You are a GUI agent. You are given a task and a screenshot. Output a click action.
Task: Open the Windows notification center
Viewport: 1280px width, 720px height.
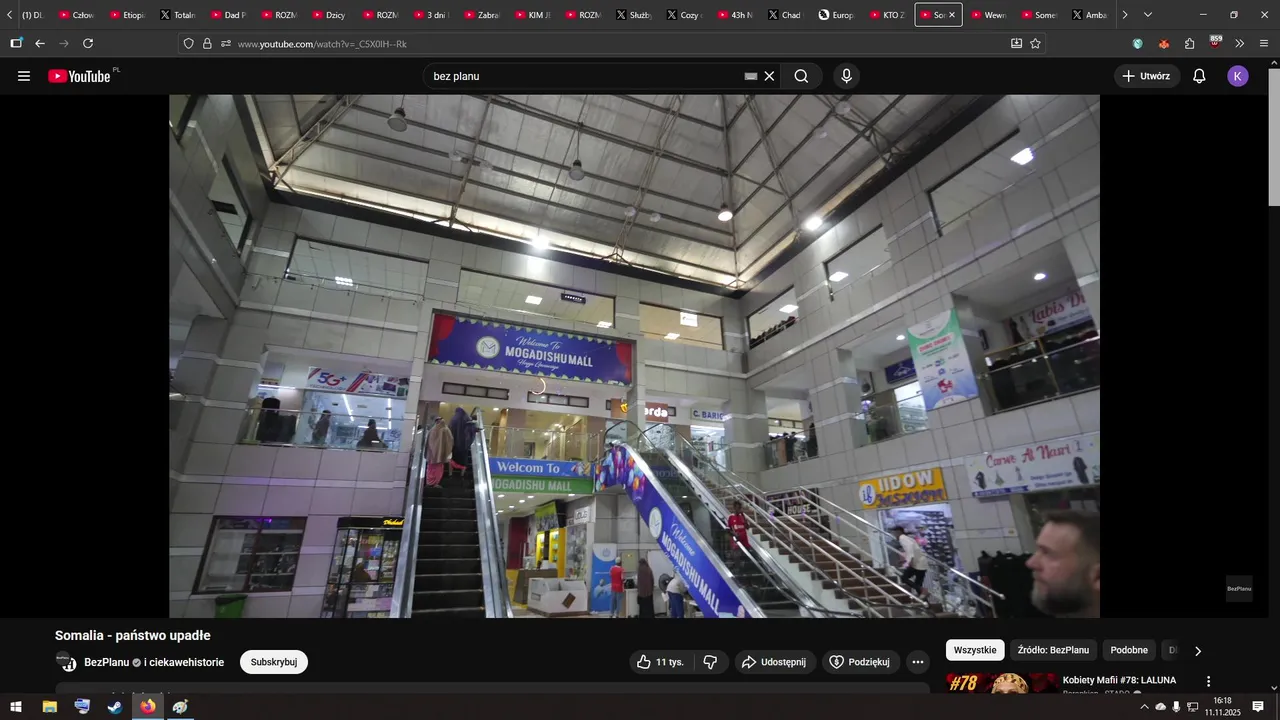point(1258,707)
